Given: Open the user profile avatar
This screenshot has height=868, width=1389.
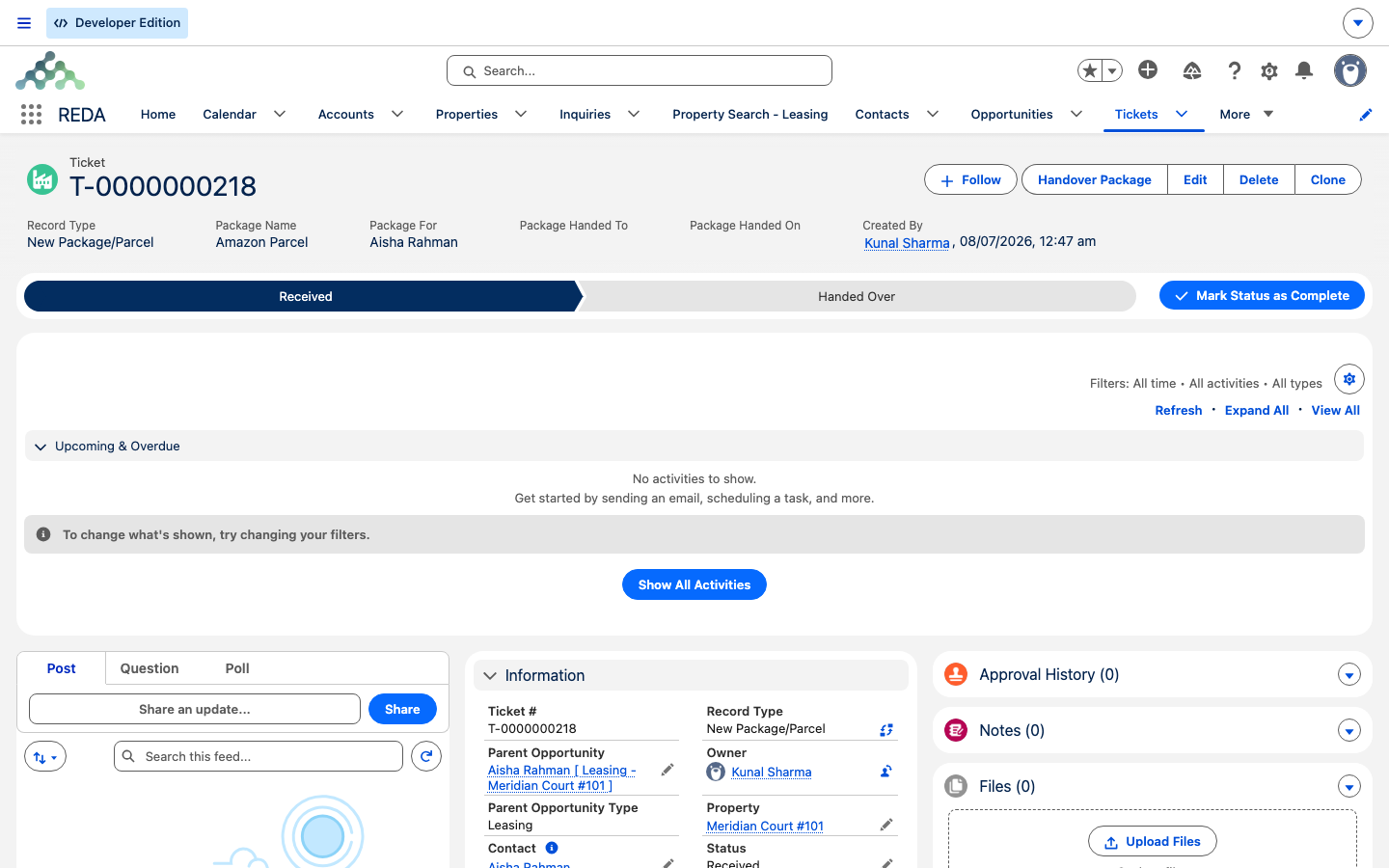Looking at the screenshot, I should click(x=1350, y=70).
